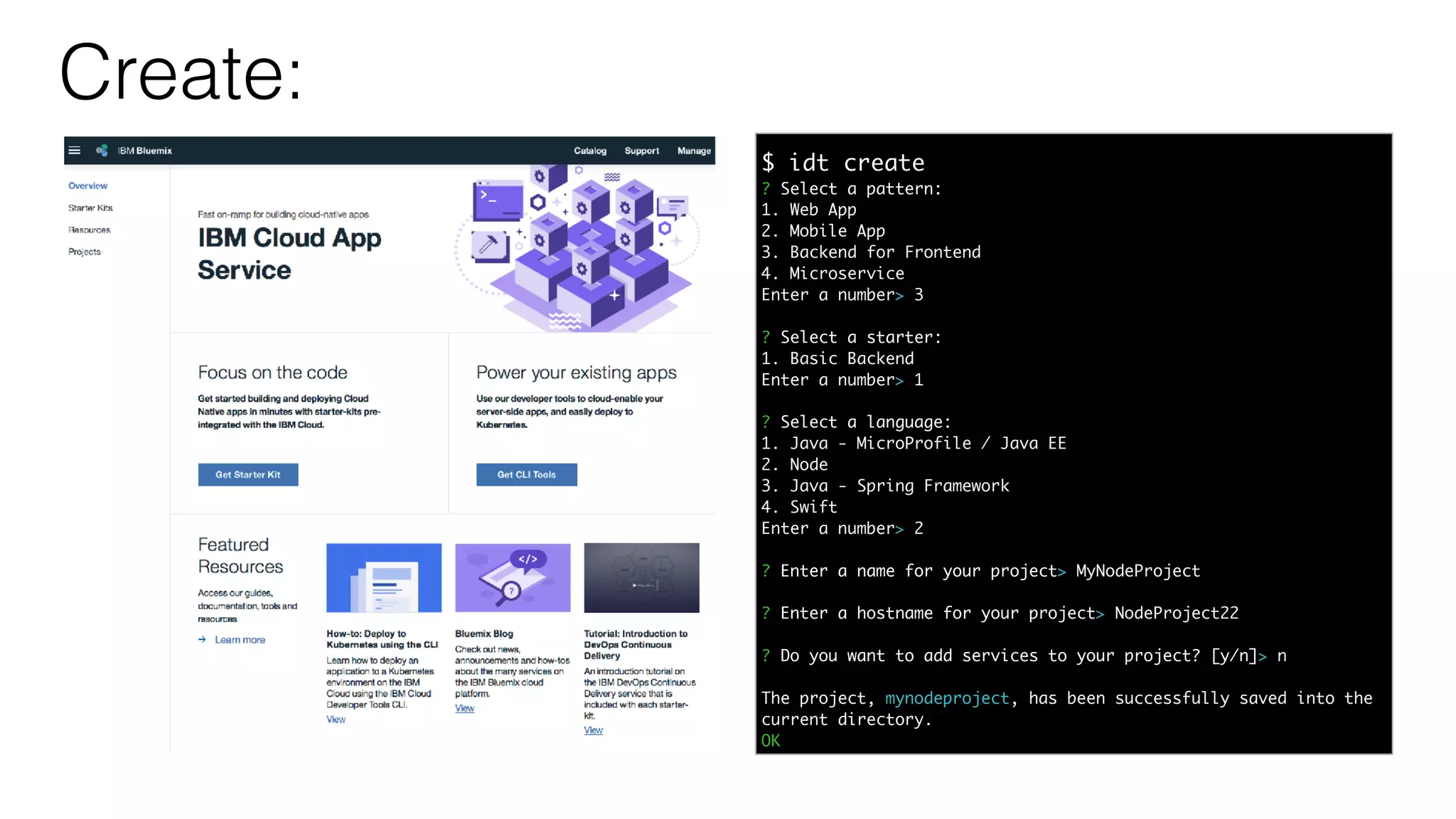
Task: Click the 'Fast on-ramp for building cloud-native apps' tagline
Action: coord(283,214)
